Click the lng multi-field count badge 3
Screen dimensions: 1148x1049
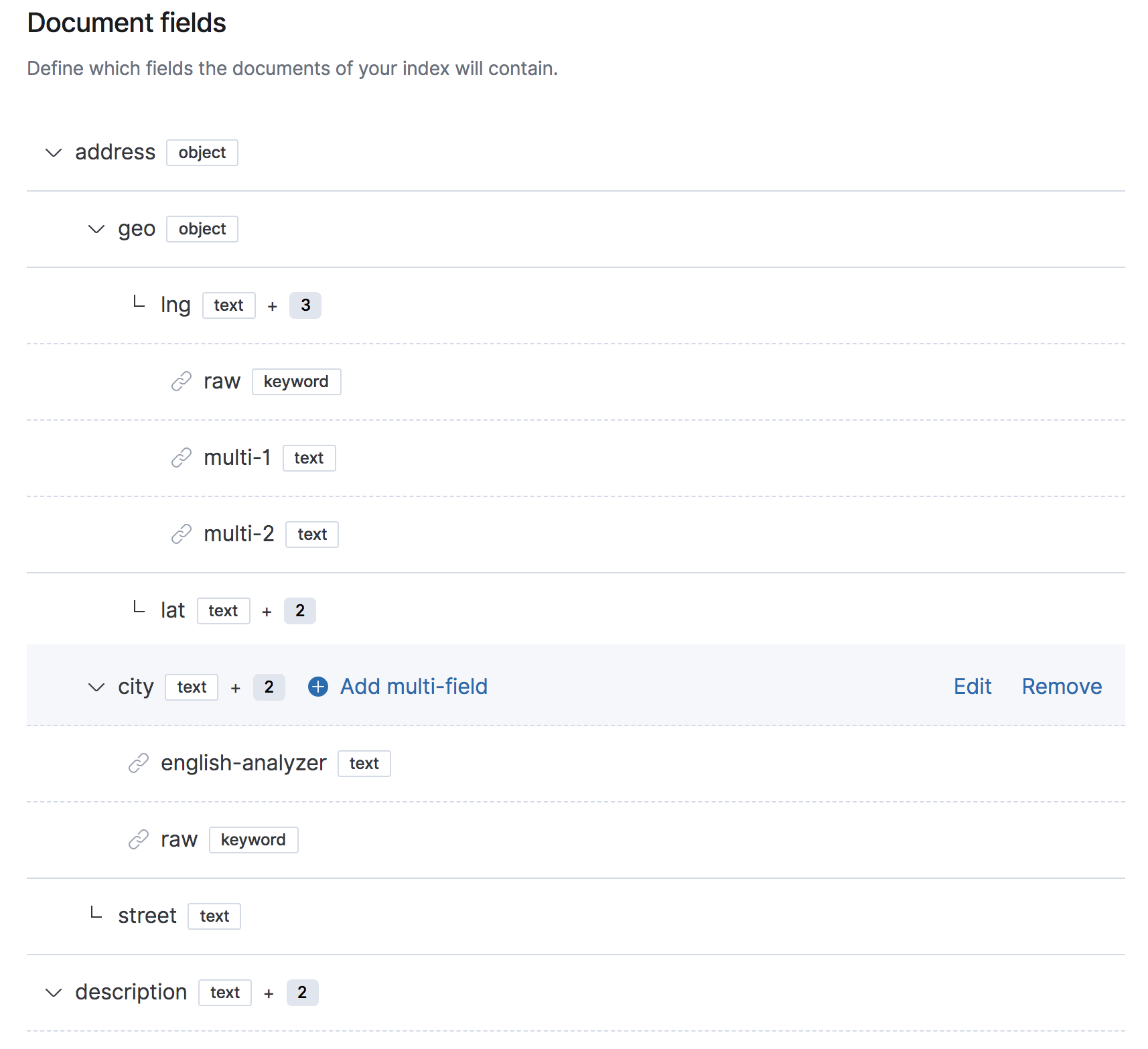click(305, 305)
